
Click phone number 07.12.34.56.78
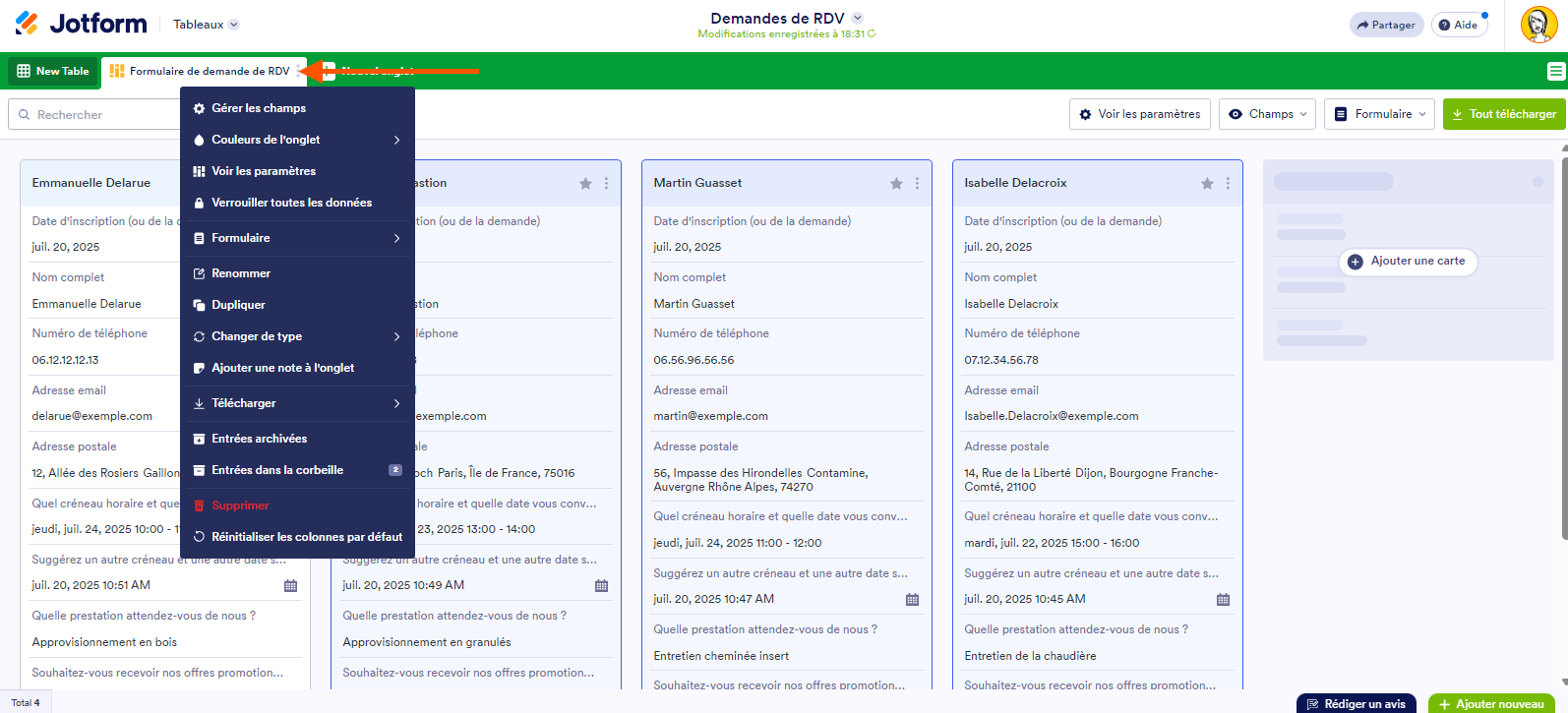(1001, 360)
